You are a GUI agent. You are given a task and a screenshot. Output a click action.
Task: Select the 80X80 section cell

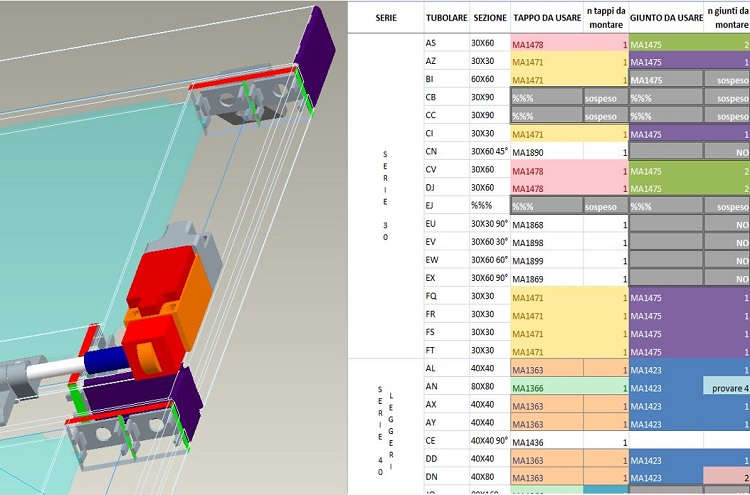(x=490, y=386)
